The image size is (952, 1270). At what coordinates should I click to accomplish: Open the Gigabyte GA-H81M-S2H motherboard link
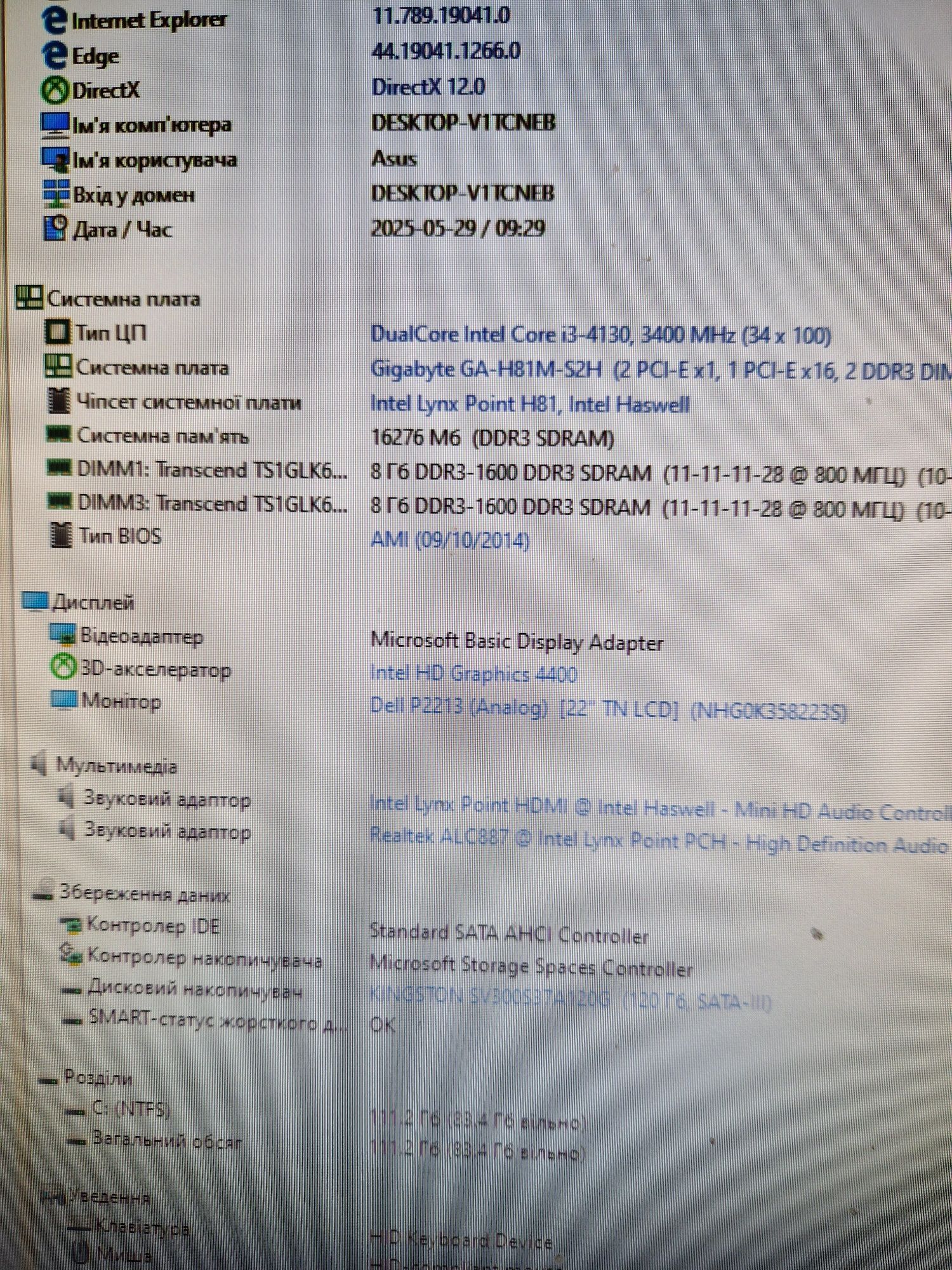click(x=661, y=370)
